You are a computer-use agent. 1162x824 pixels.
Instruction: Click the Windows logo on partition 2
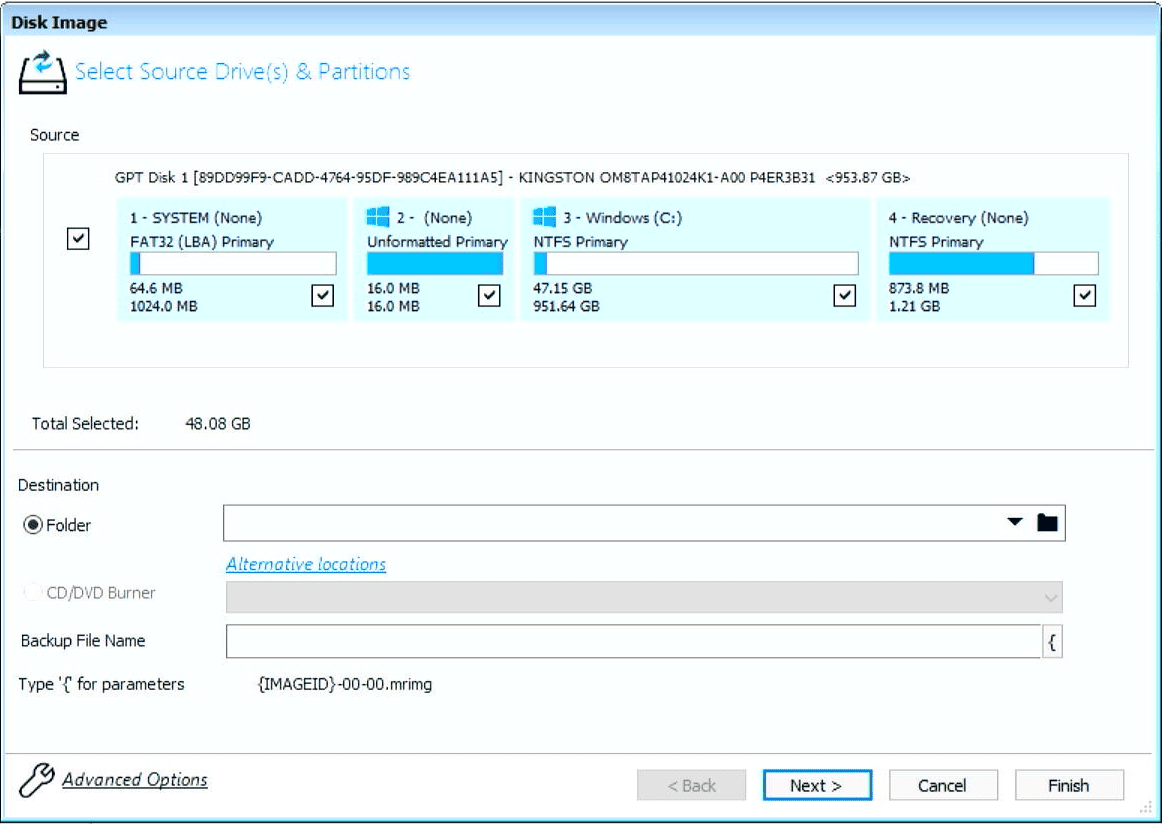[x=378, y=218]
